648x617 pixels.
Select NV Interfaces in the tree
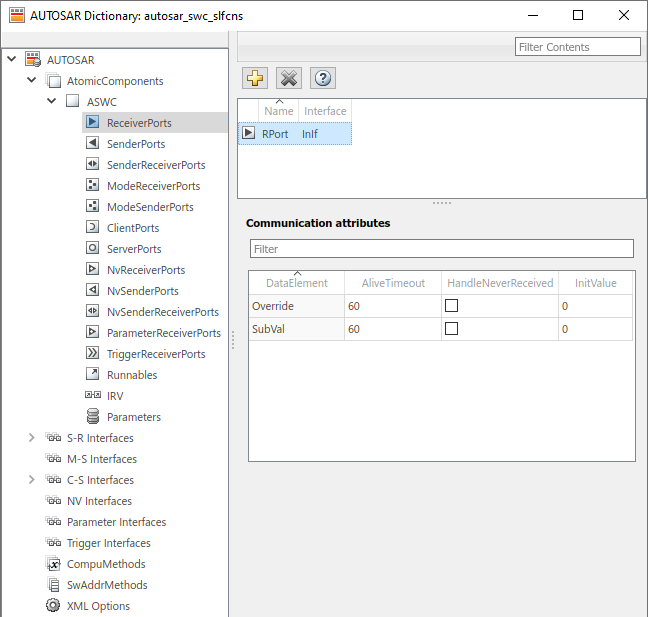99,501
